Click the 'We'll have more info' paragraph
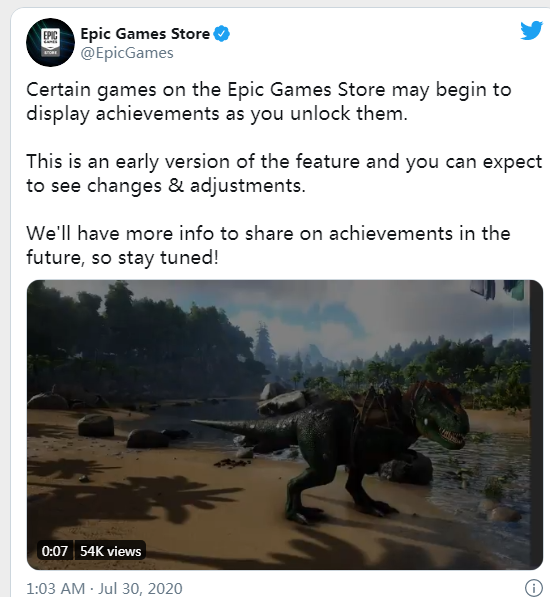550x597 pixels. click(x=268, y=246)
